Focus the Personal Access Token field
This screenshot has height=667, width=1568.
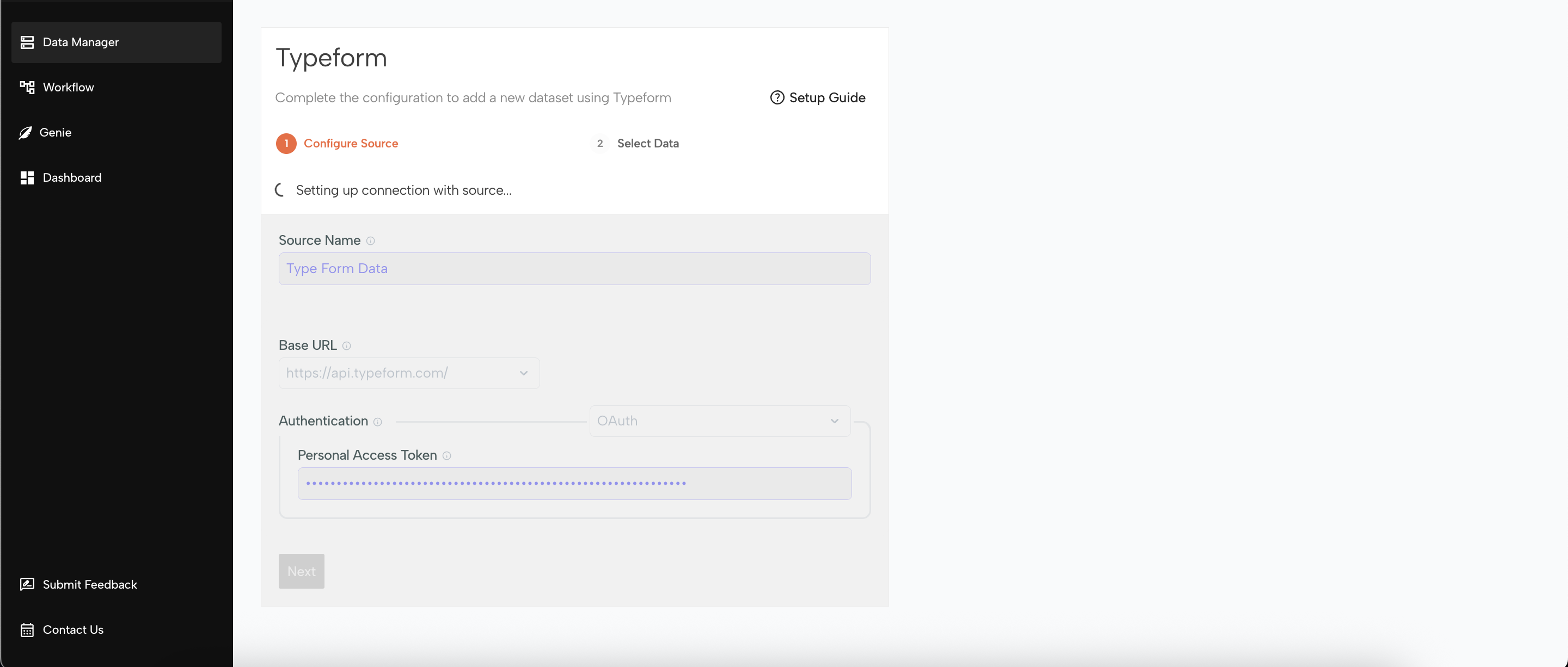(574, 483)
